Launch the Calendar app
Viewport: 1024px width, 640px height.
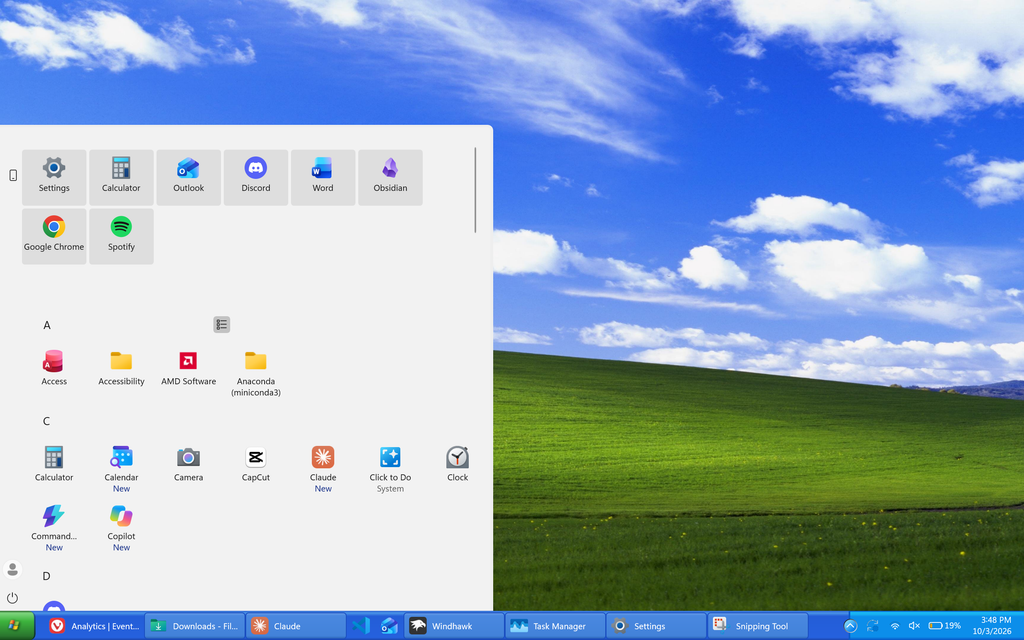coord(121,469)
